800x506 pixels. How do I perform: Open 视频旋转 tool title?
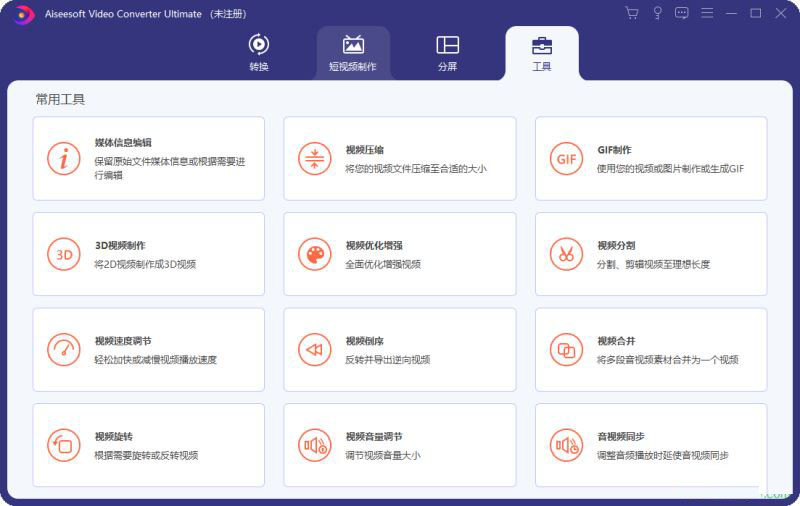click(113, 436)
